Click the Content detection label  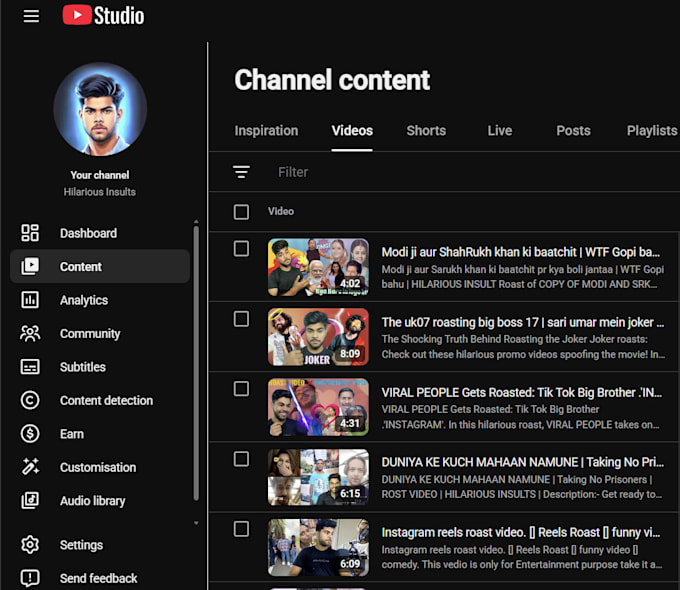tap(106, 400)
